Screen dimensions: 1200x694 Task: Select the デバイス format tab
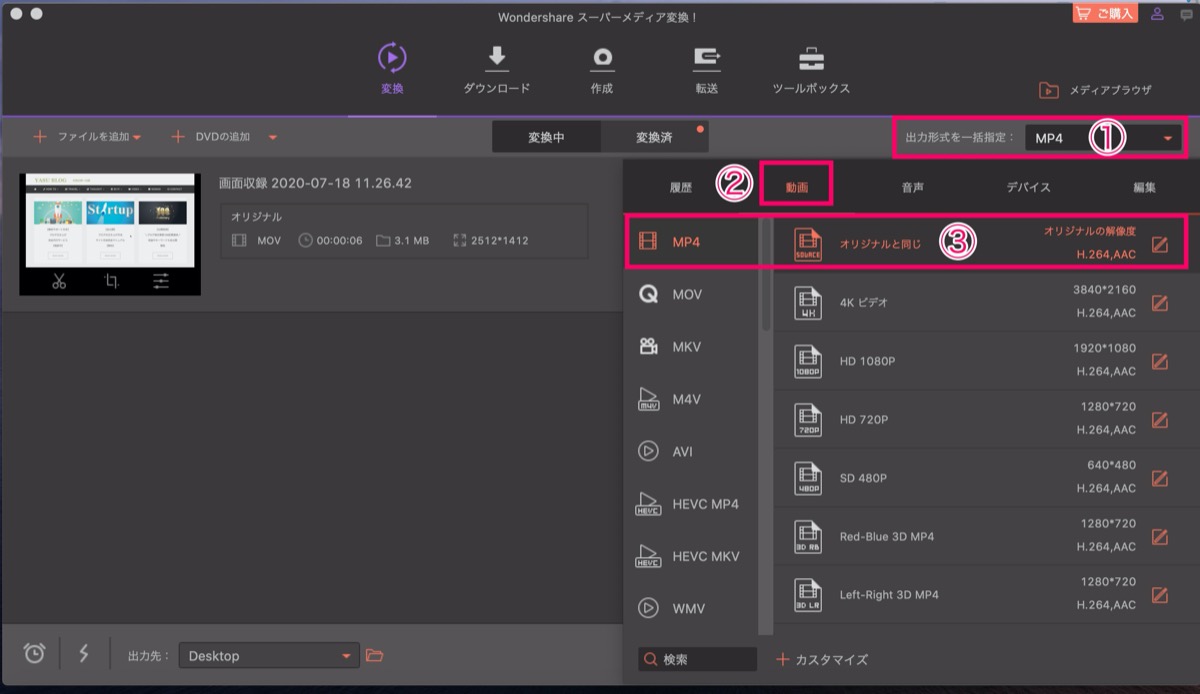(1028, 187)
